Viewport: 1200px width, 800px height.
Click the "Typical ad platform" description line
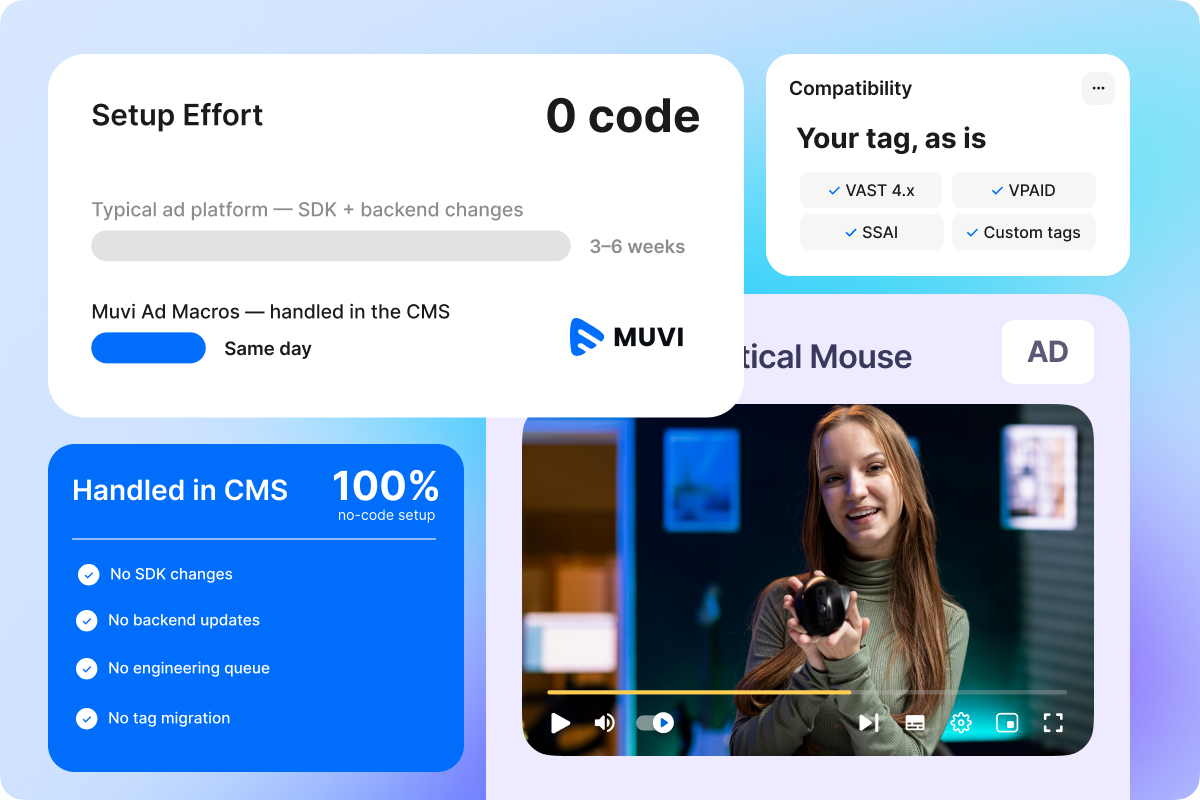pos(307,210)
